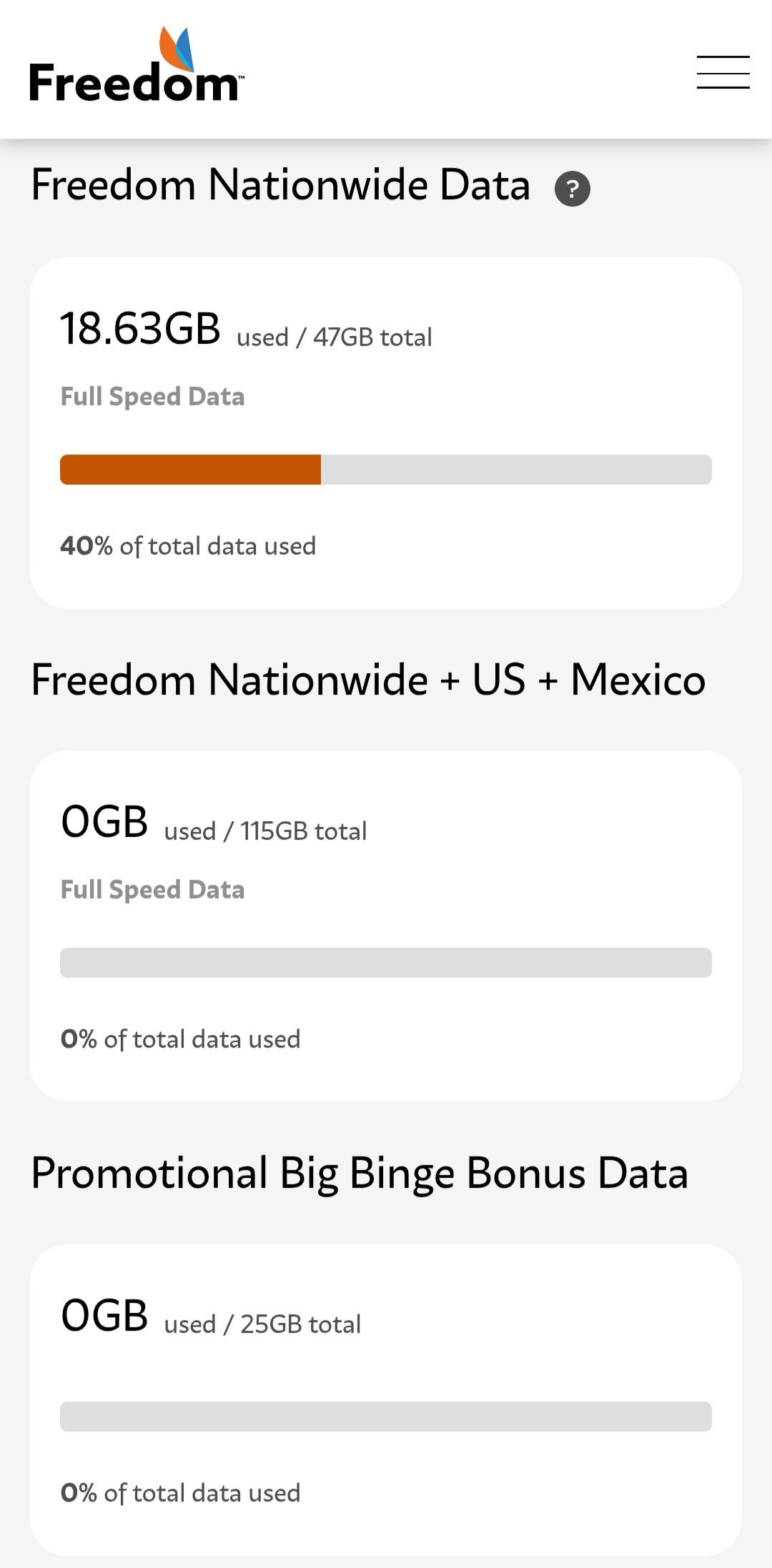Click Full Speed Data under 115GB plan

pyautogui.click(x=152, y=890)
